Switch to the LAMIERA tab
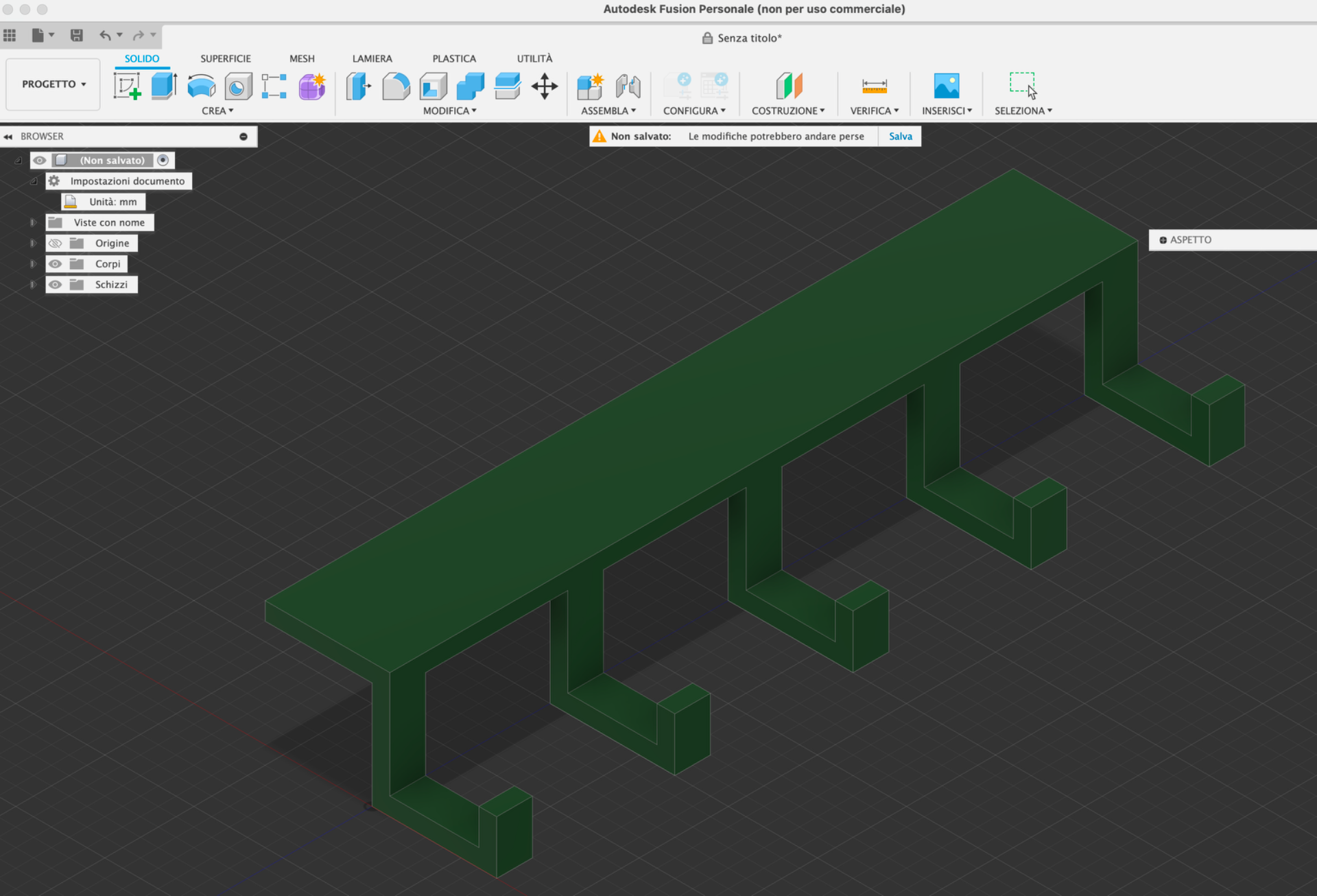Image resolution: width=1317 pixels, height=896 pixels. pyautogui.click(x=372, y=59)
